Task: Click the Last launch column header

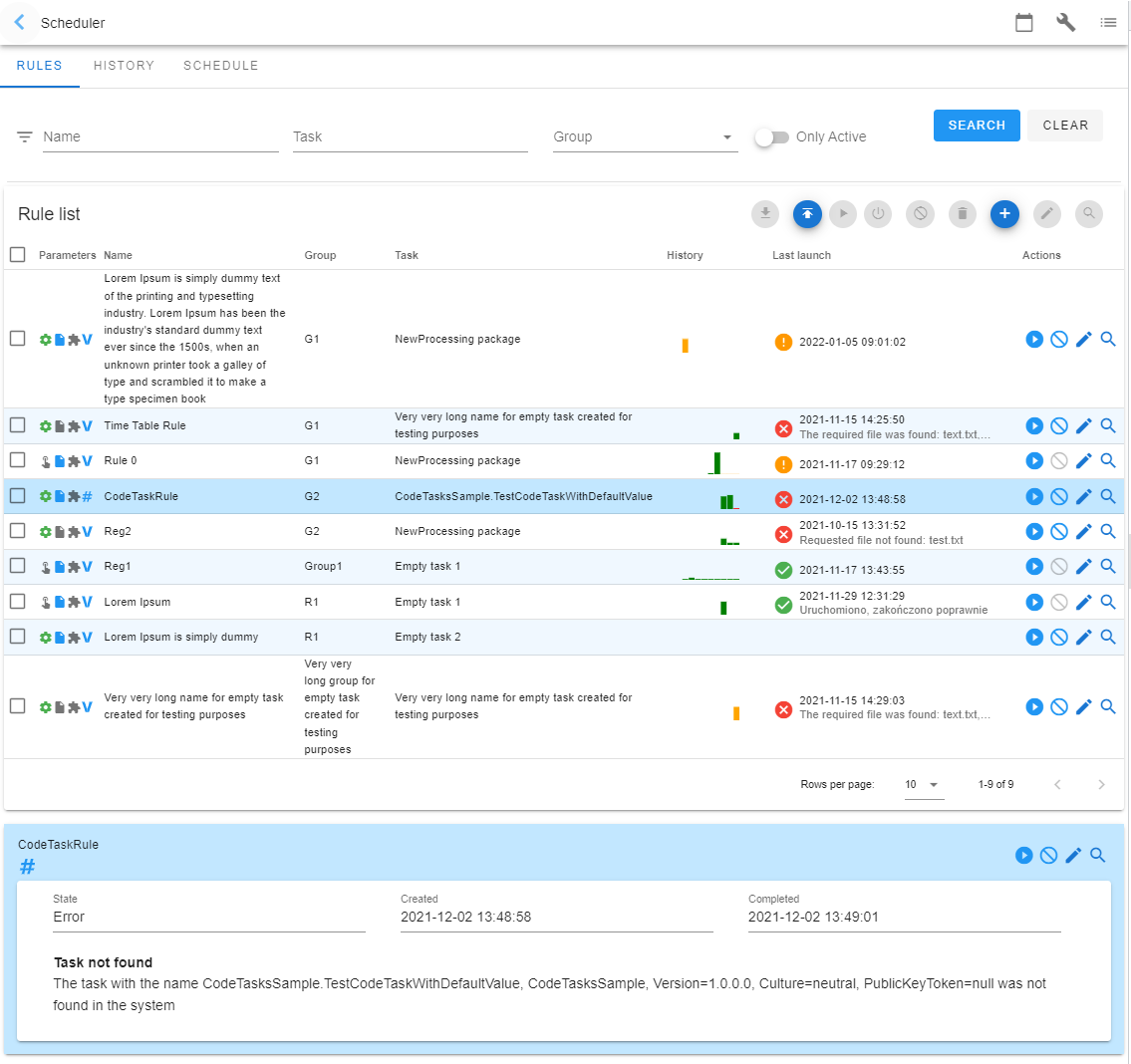Action: tap(801, 255)
